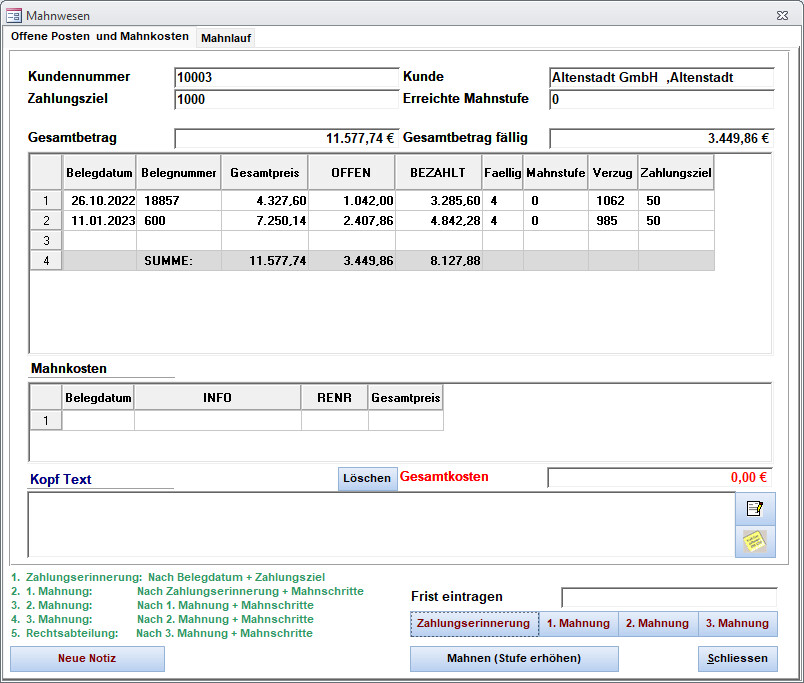This screenshot has height=683, width=804.
Task: Click the edit text pencil-note icon
Action: (755, 509)
